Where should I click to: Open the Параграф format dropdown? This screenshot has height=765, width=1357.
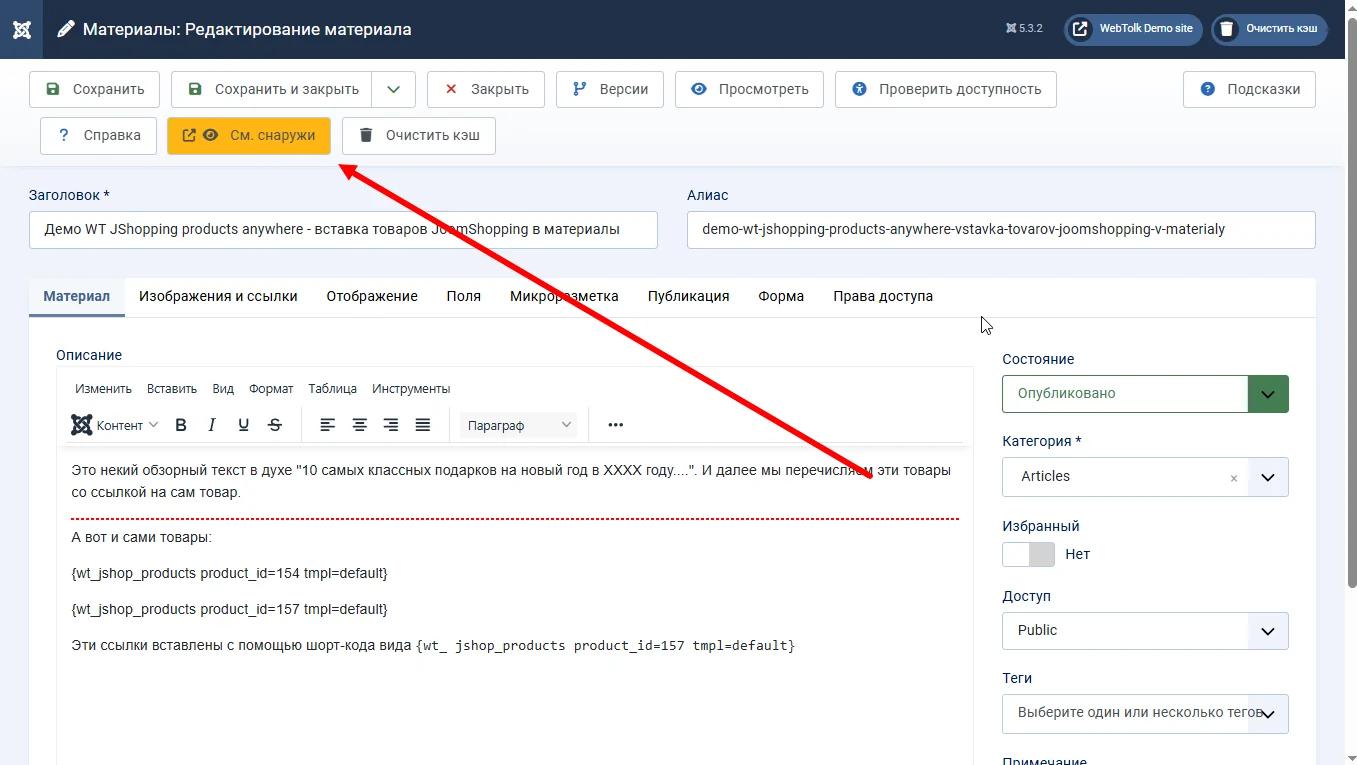517,424
